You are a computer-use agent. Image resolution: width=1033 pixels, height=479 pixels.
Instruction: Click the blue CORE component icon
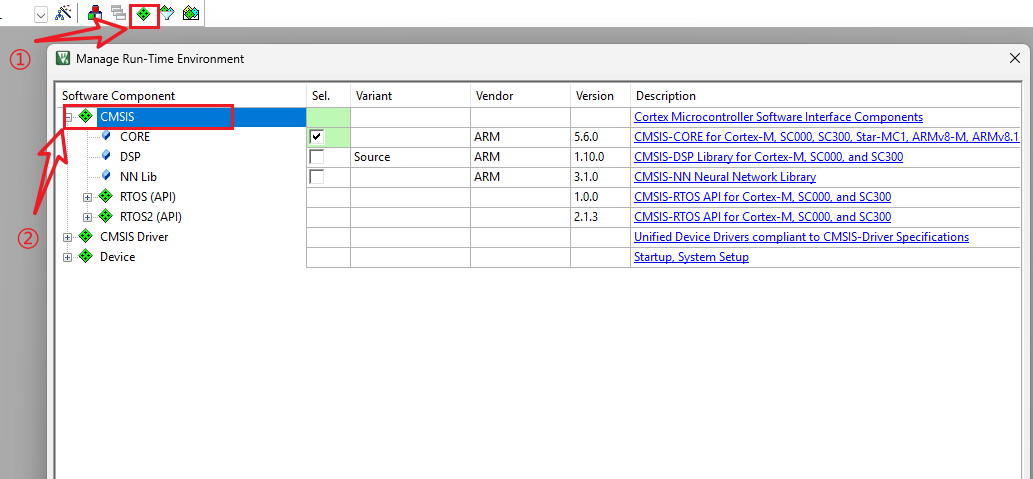[x=107, y=136]
